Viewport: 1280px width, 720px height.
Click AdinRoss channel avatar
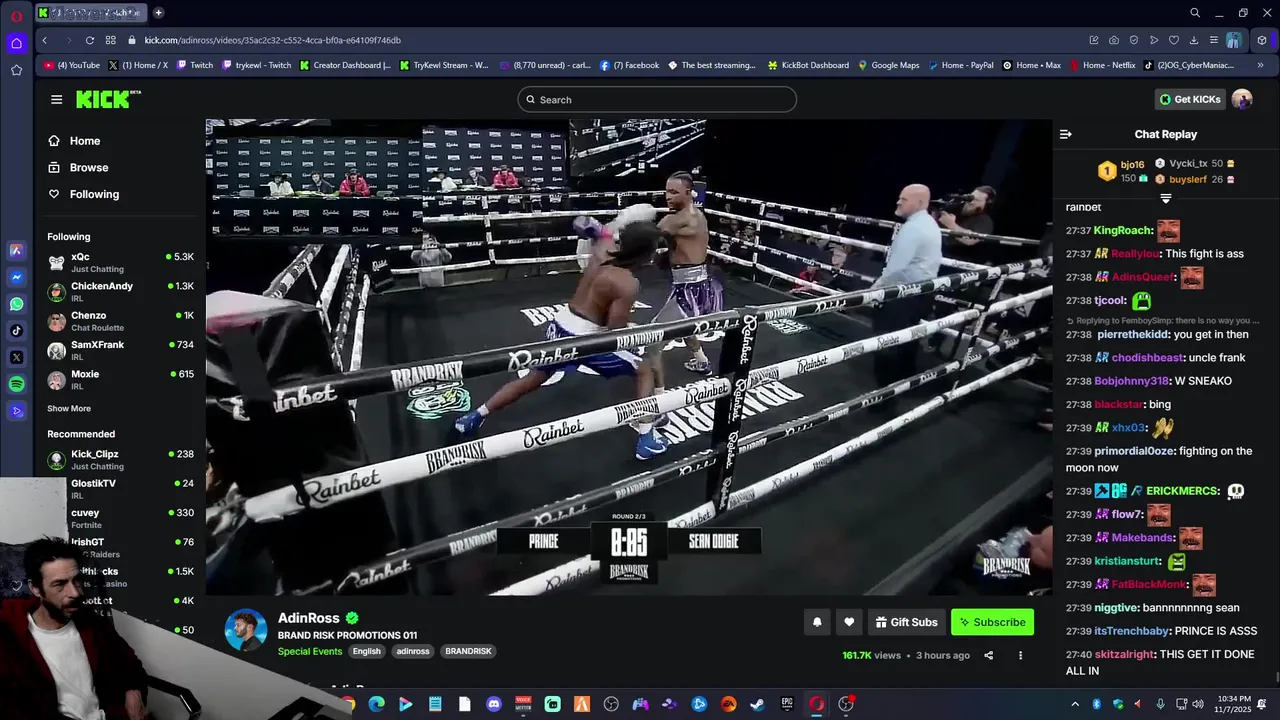click(245, 630)
